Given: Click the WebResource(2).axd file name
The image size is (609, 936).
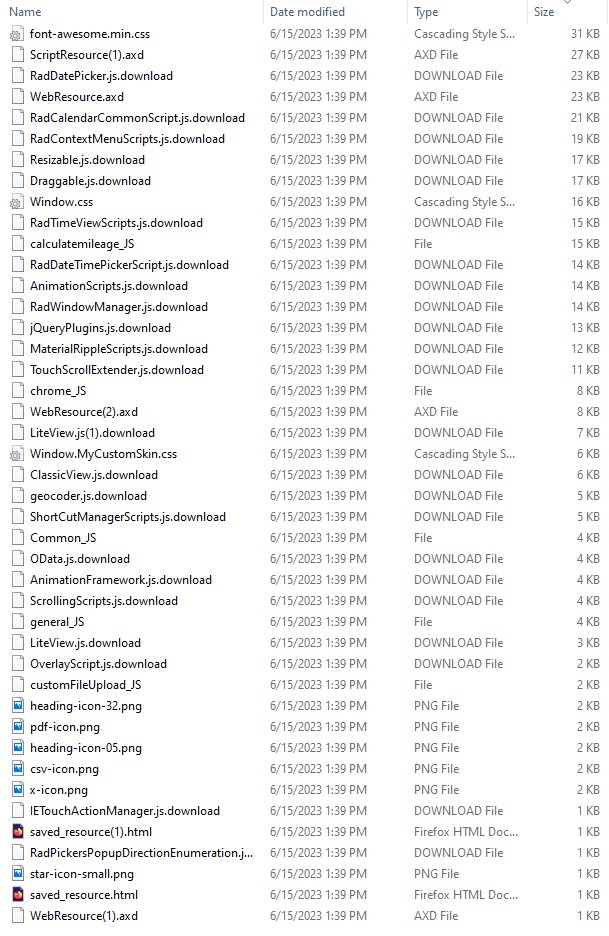Looking at the screenshot, I should pyautogui.click(x=84, y=412).
